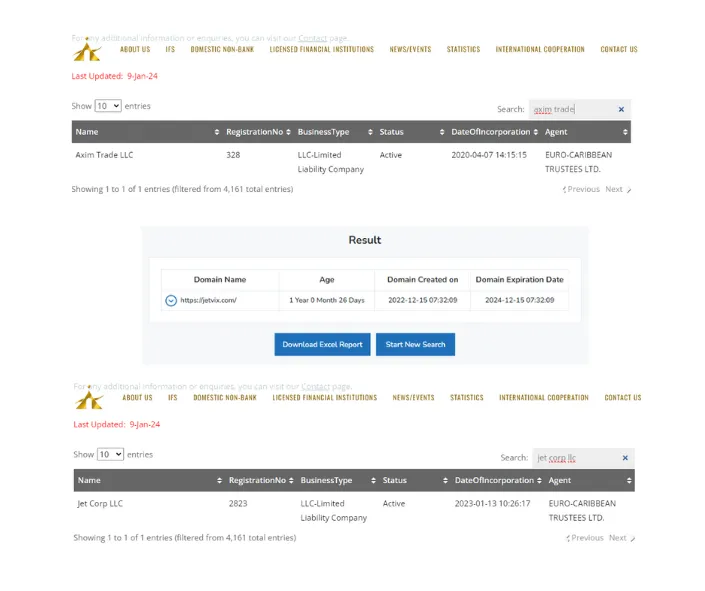Screen dimensions: 705x591
Task: Click Domain Name column header in Result
Action: pyautogui.click(x=220, y=280)
